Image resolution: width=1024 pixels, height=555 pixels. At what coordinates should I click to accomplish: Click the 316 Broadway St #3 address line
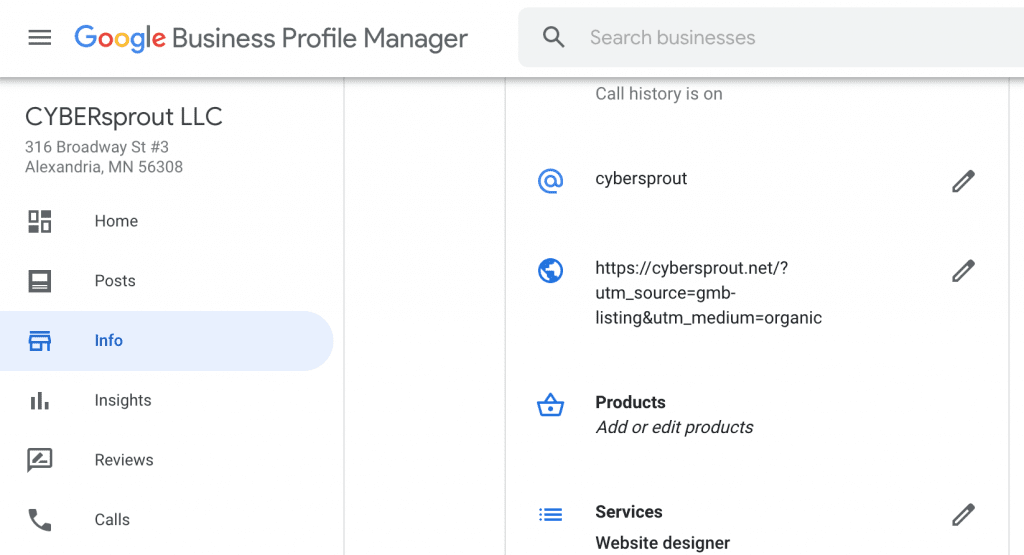[x=97, y=147]
